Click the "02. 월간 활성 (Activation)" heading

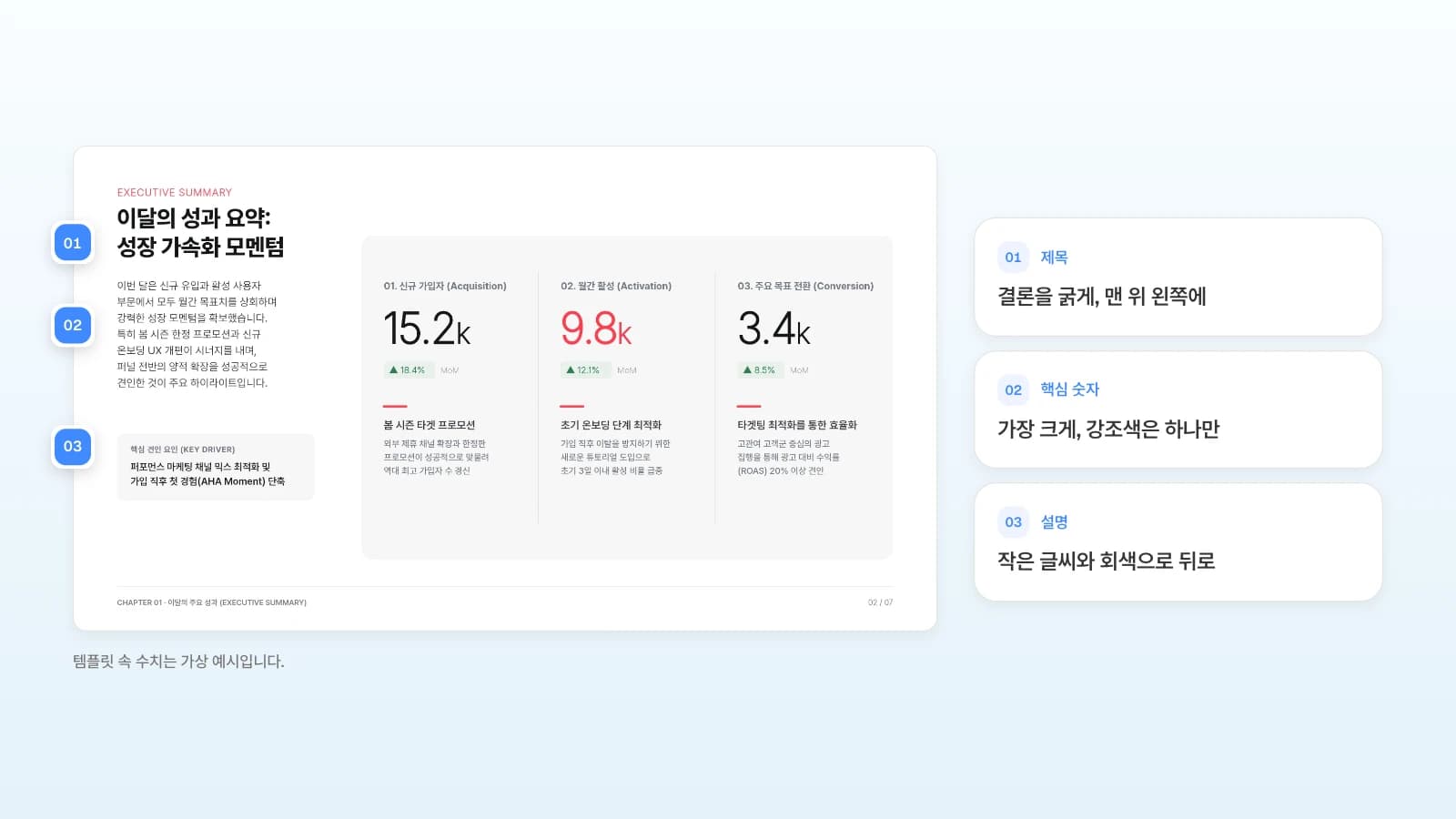(616, 286)
